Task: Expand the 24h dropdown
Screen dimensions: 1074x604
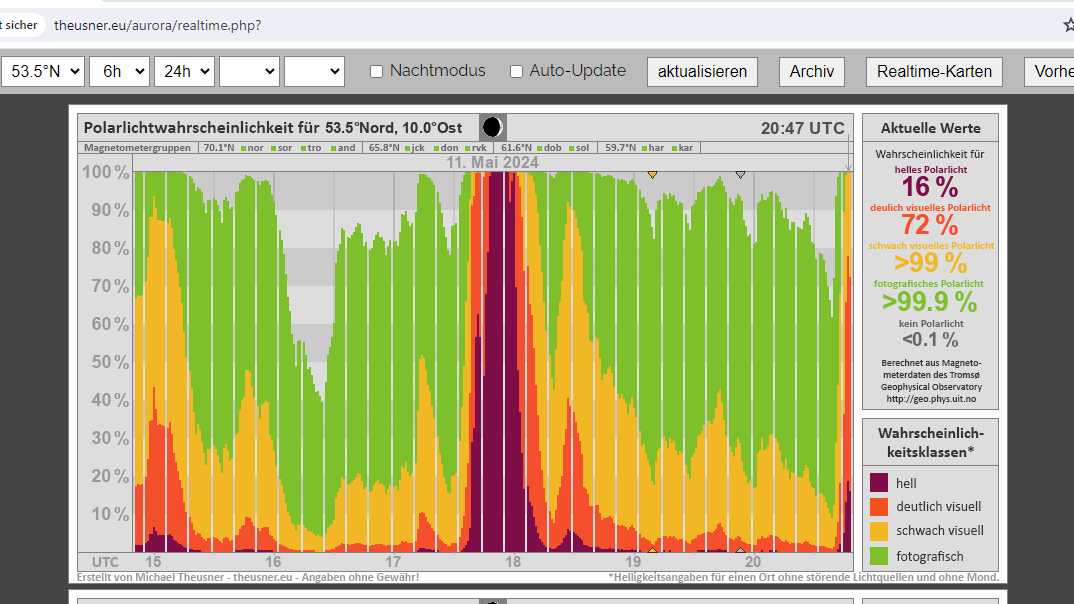Action: point(184,71)
